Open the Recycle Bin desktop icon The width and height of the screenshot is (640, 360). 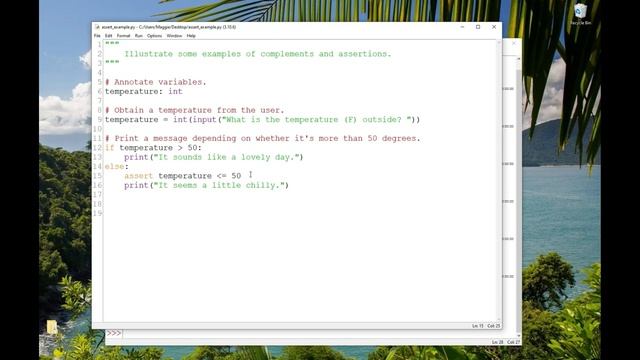580,14
